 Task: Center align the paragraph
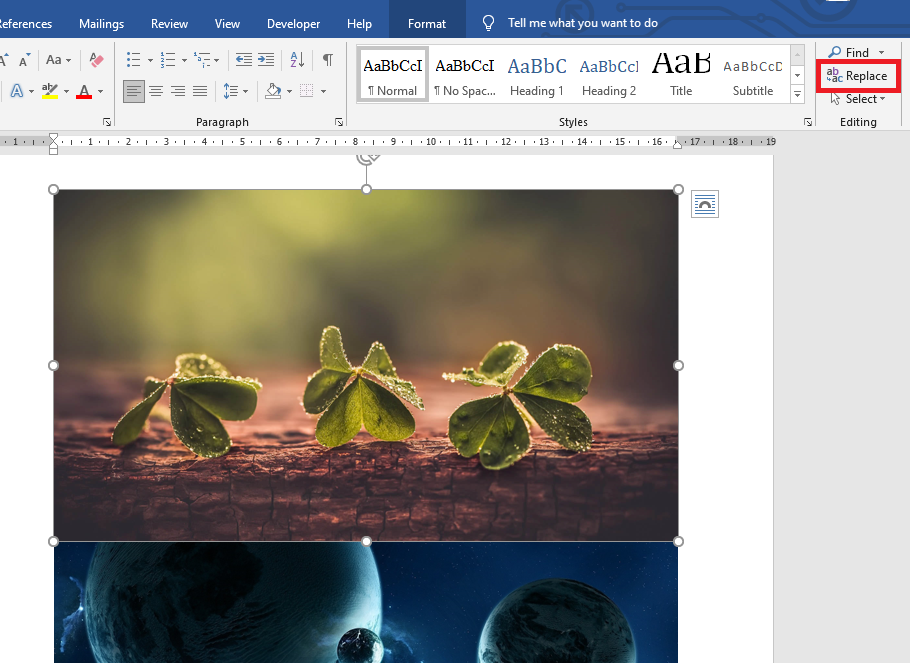point(156,91)
